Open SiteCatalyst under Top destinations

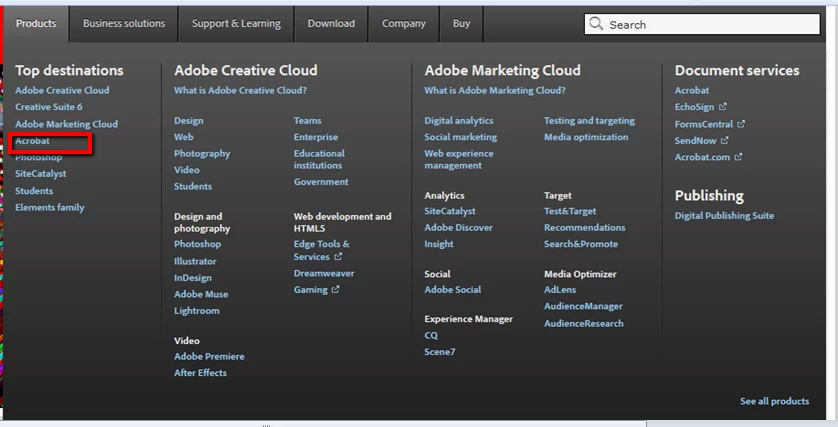[41, 174]
